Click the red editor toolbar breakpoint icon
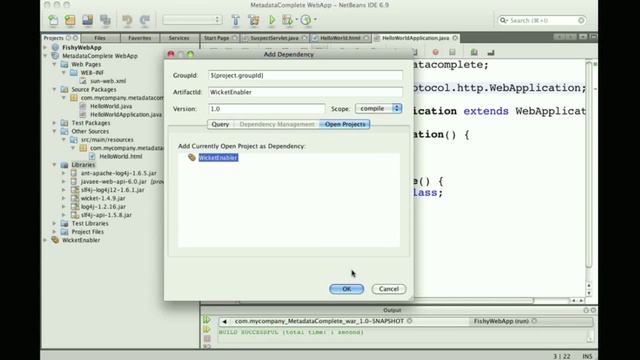640x360 pixels. click(x=436, y=52)
